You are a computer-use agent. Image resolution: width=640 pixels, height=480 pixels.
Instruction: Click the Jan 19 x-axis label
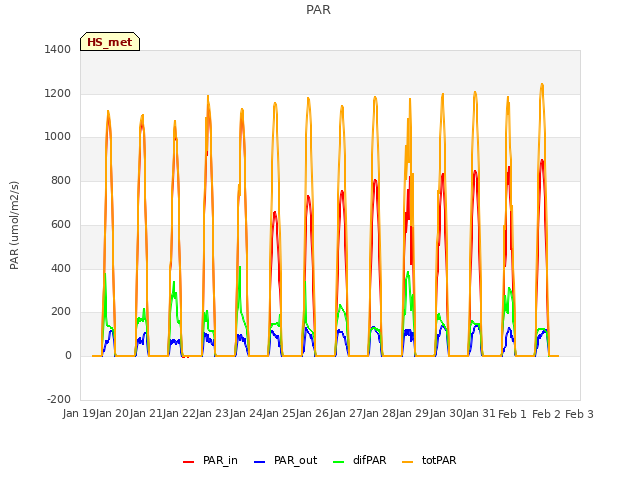coord(79,413)
